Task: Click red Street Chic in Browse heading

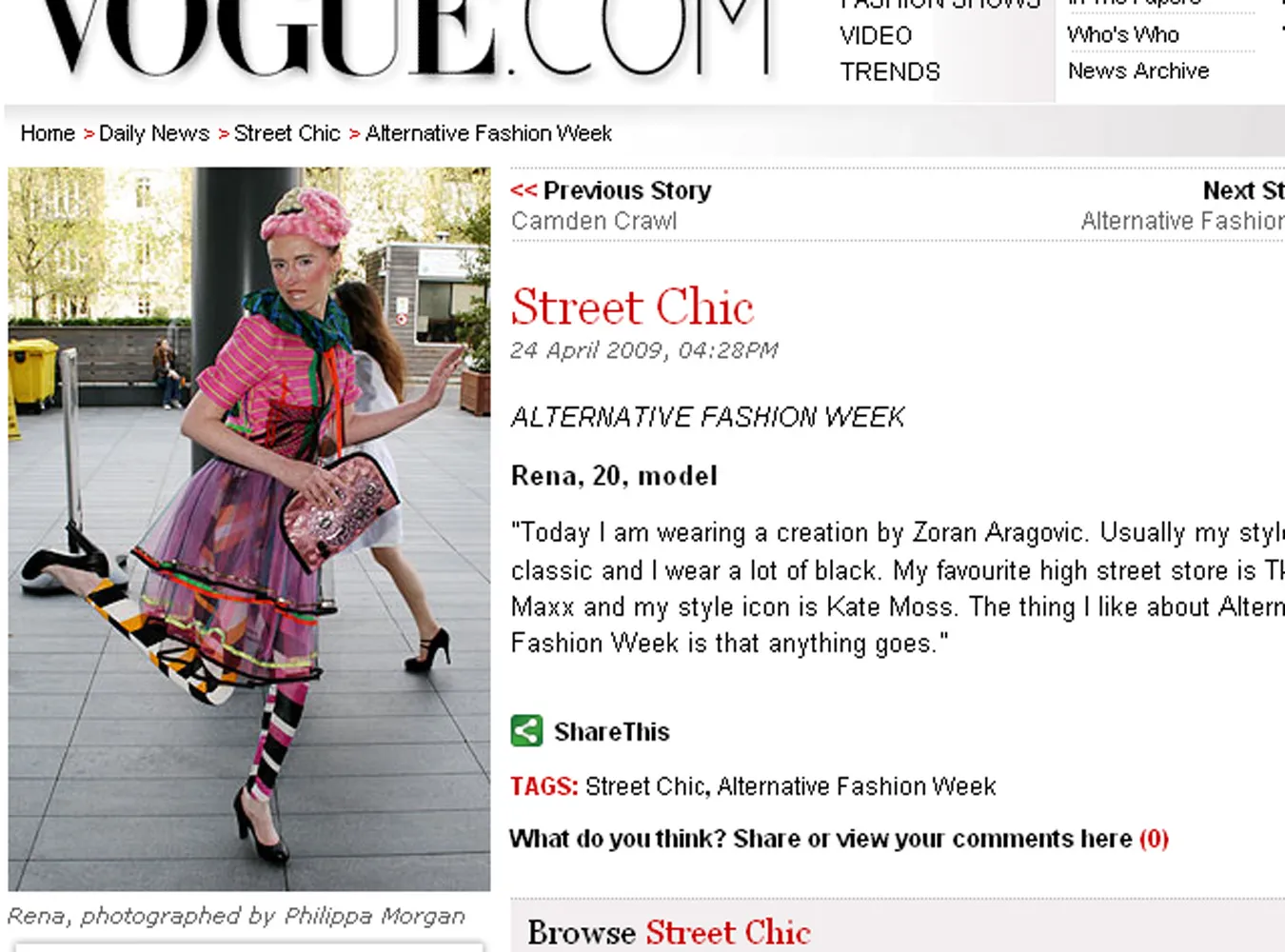Action: point(728,932)
